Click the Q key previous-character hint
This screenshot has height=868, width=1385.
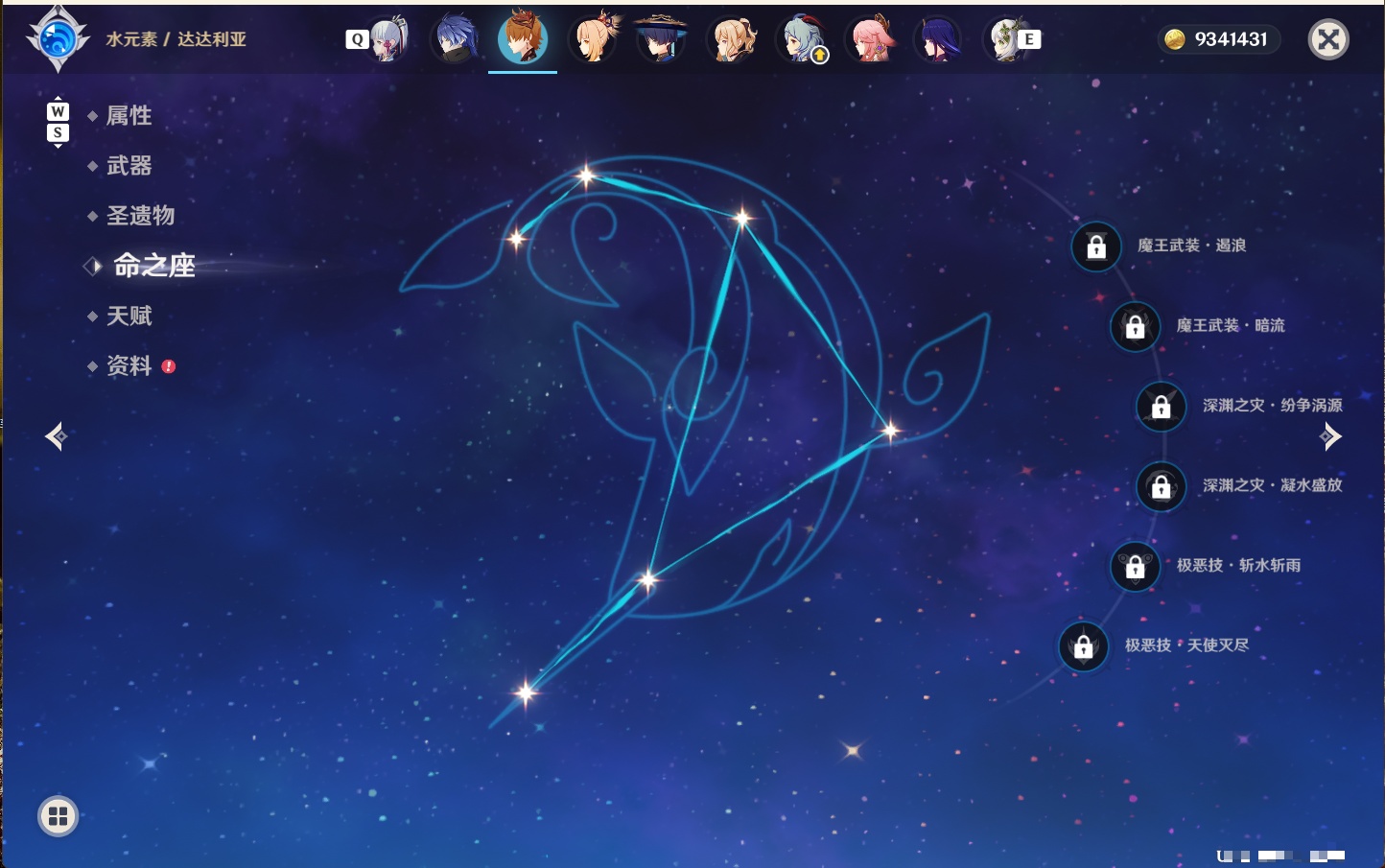coord(357,39)
